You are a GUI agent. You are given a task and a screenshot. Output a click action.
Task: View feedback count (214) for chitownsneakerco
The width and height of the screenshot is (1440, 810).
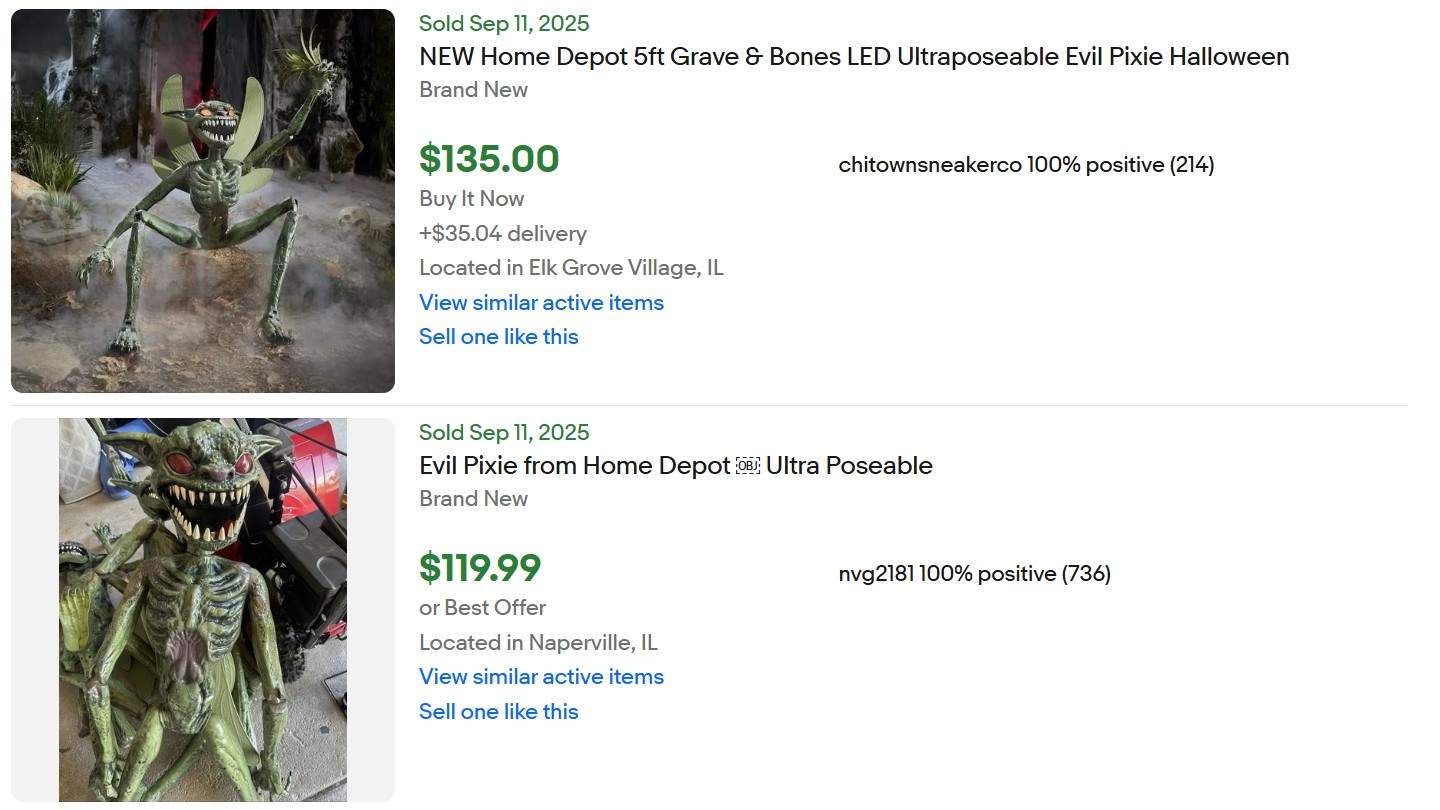coord(1190,164)
